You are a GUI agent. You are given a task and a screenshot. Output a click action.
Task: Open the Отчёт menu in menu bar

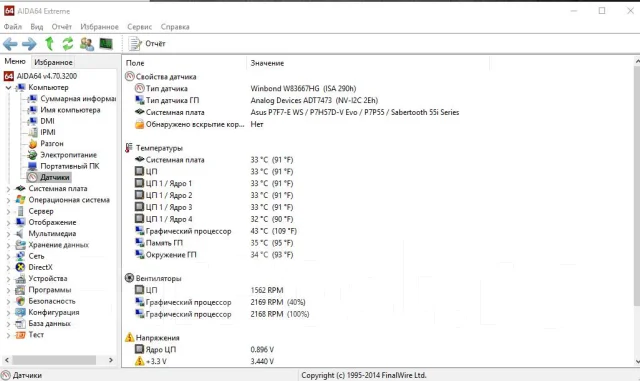point(61,27)
